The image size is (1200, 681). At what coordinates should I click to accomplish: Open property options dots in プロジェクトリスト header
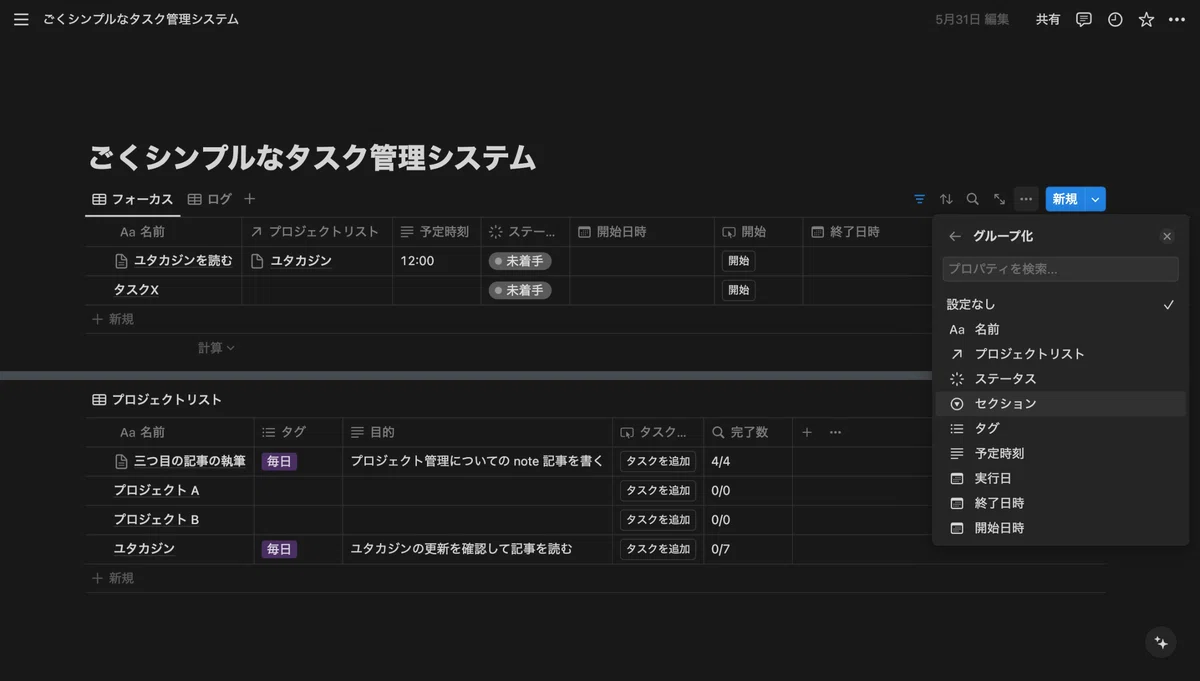pos(835,432)
